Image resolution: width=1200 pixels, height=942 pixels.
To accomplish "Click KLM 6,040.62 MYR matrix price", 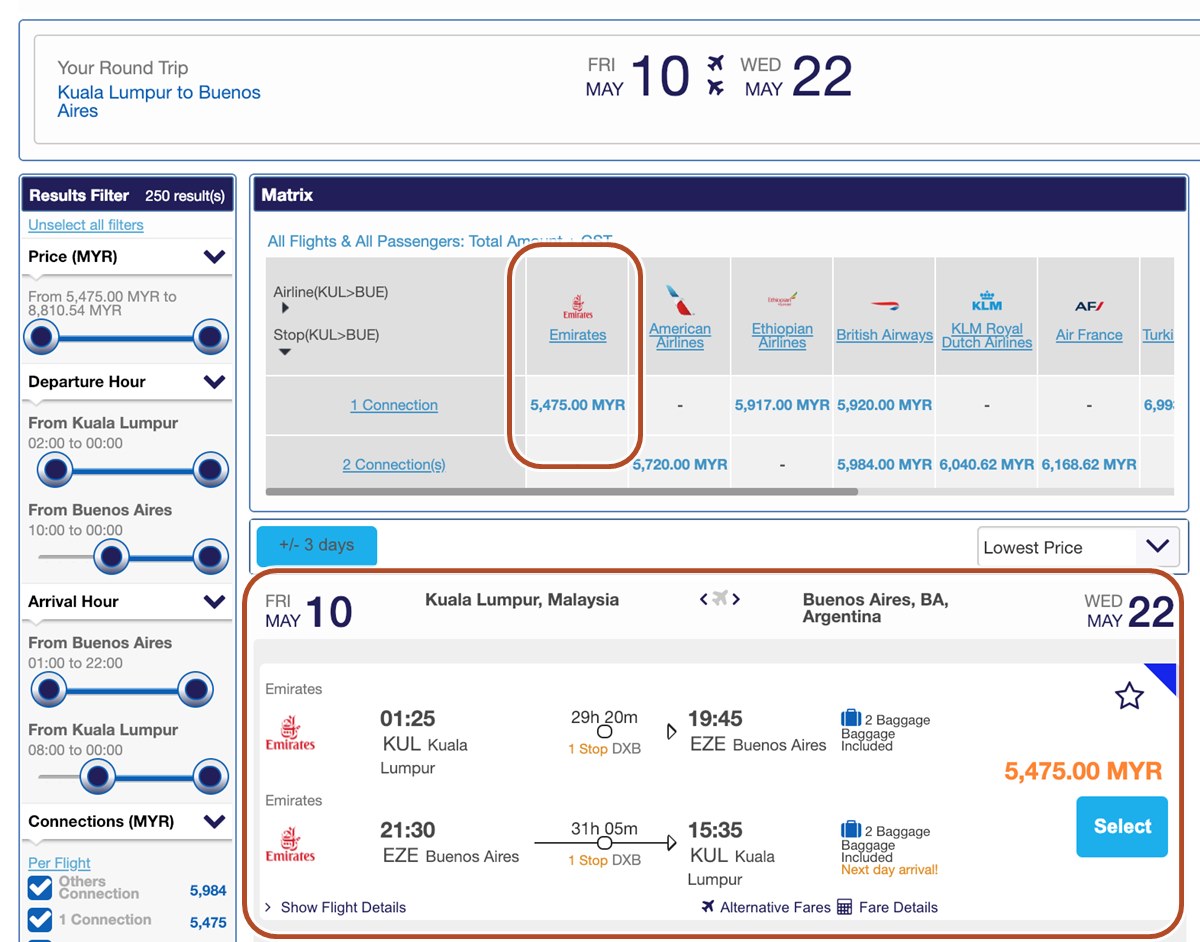I will coord(987,464).
